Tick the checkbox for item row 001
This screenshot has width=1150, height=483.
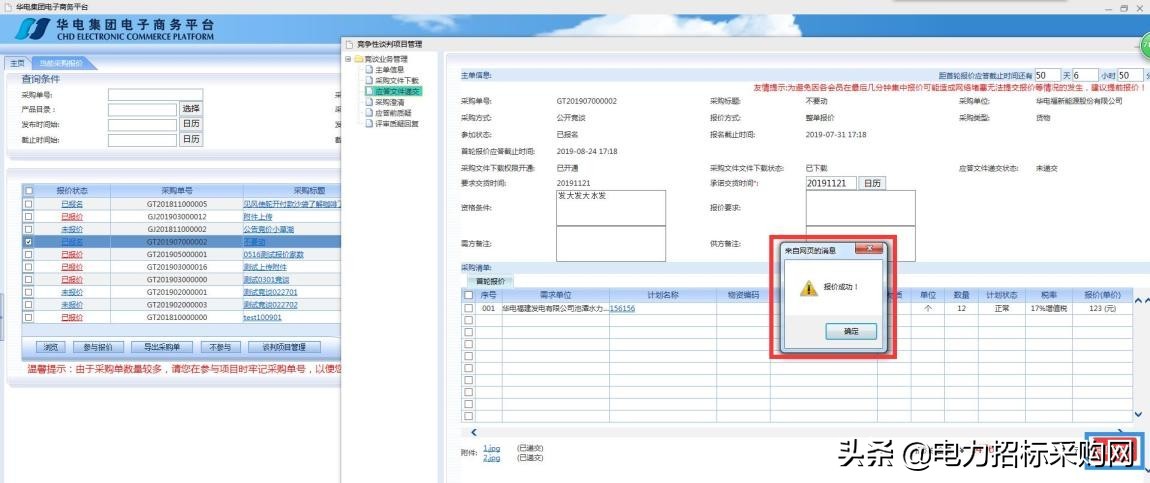tap(469, 309)
